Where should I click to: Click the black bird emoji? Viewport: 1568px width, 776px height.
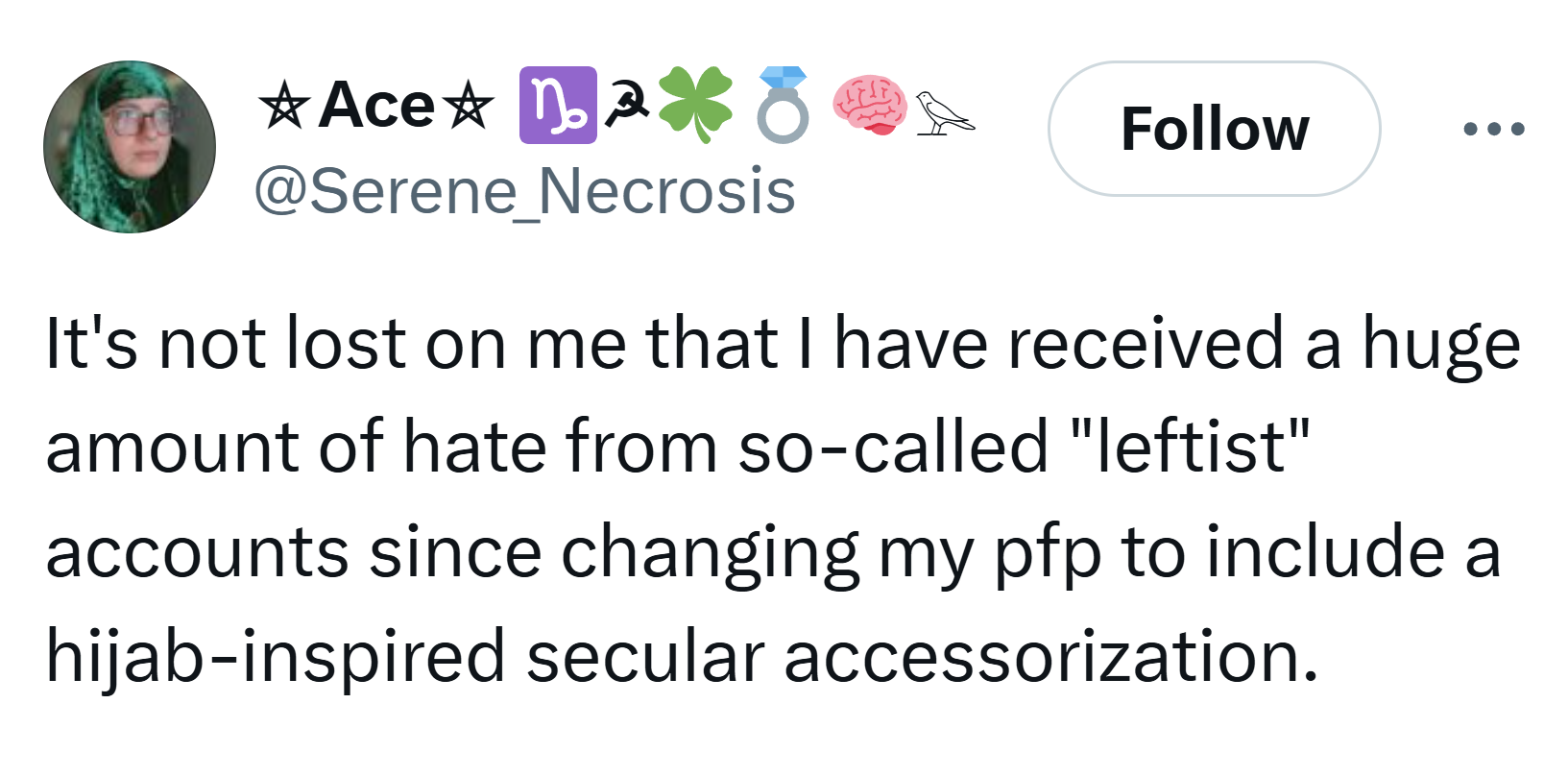pyautogui.click(x=943, y=112)
